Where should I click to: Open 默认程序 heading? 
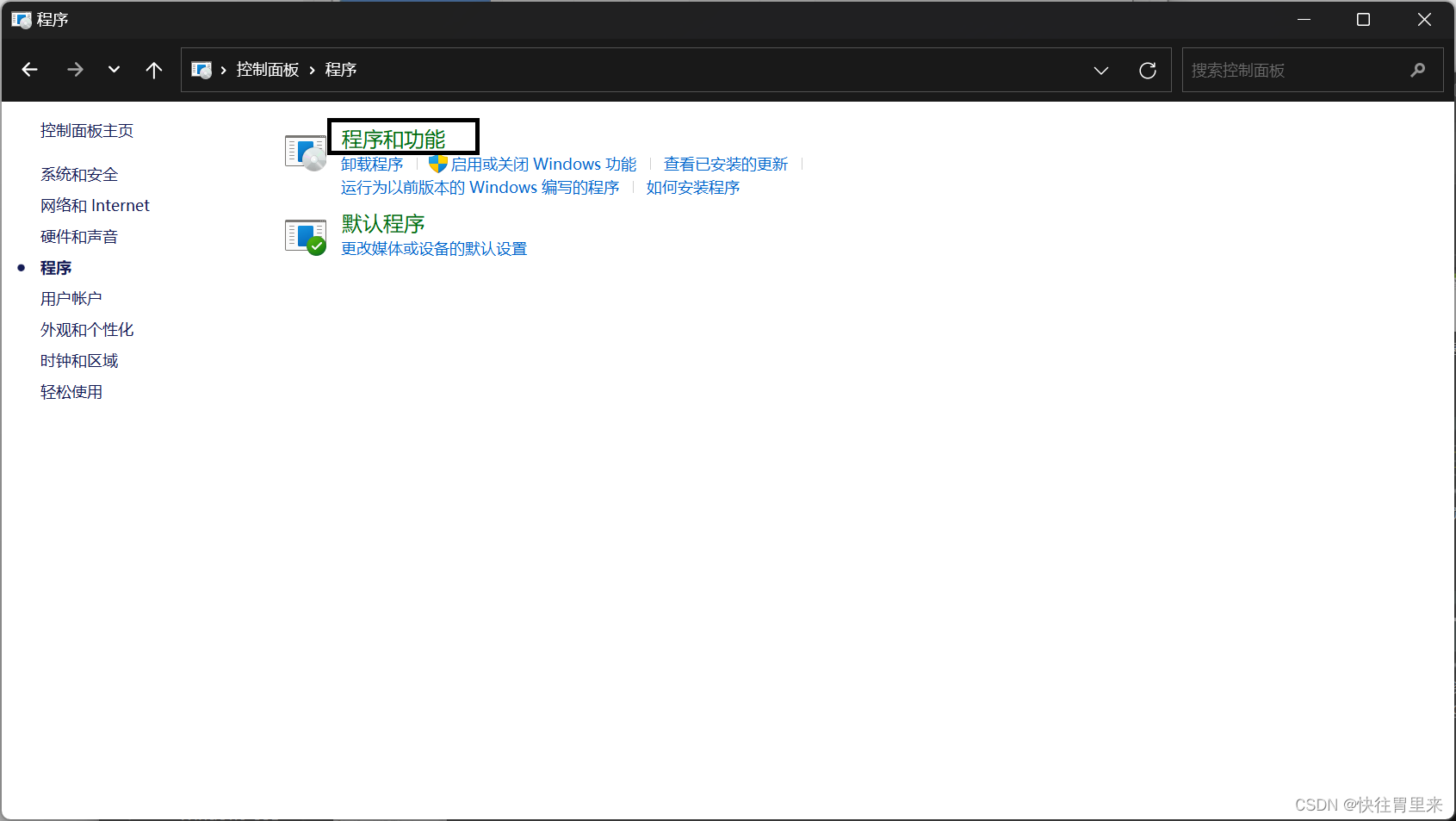coord(383,224)
